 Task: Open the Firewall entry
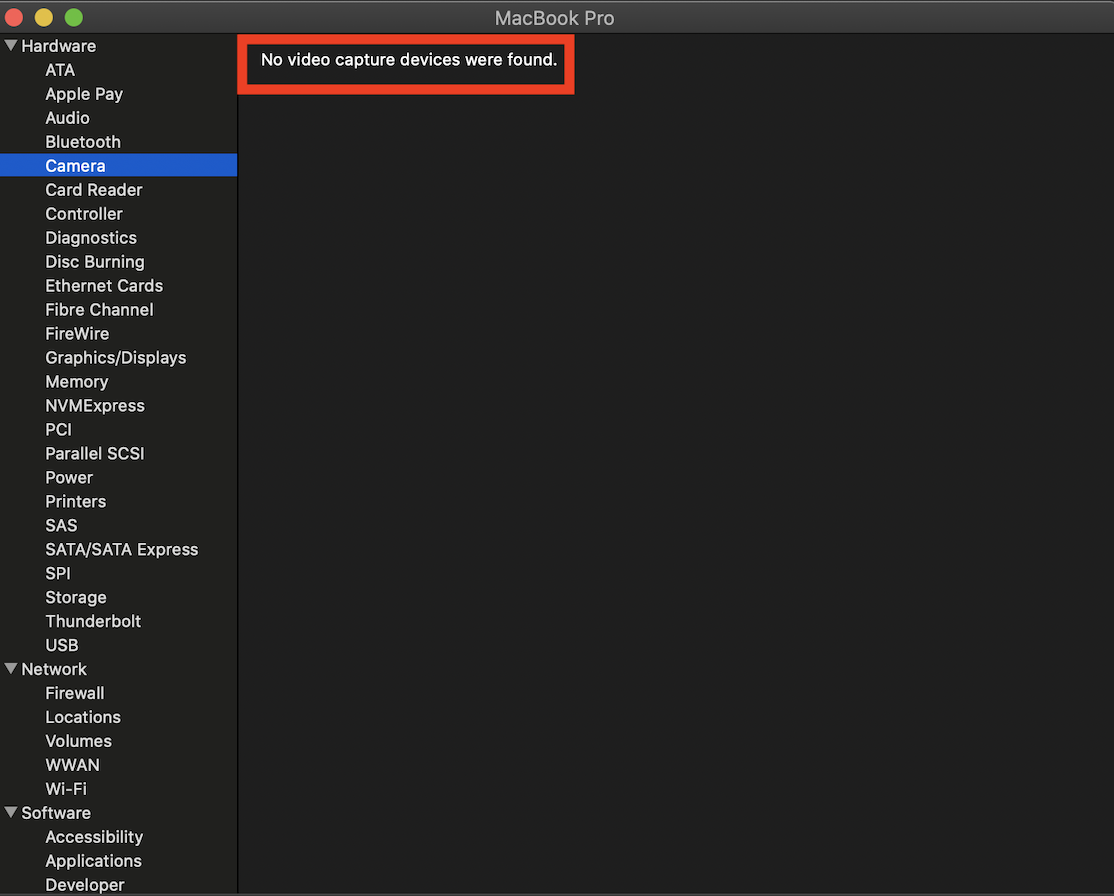(x=75, y=693)
